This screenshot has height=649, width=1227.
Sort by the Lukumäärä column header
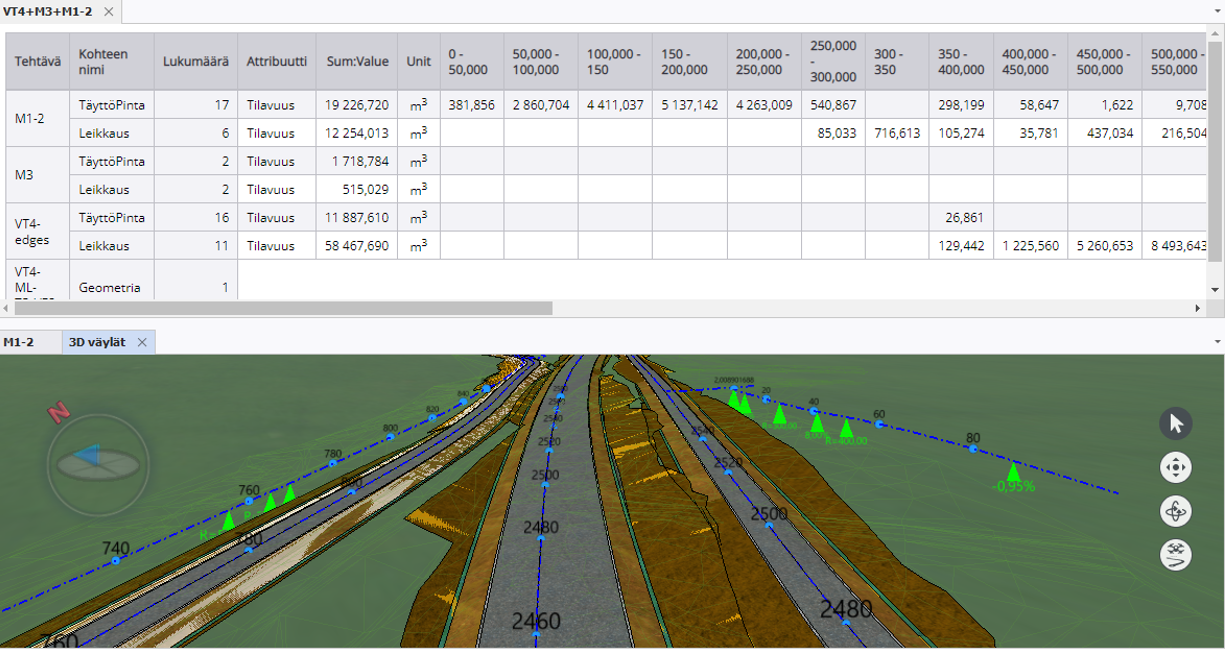pos(196,61)
